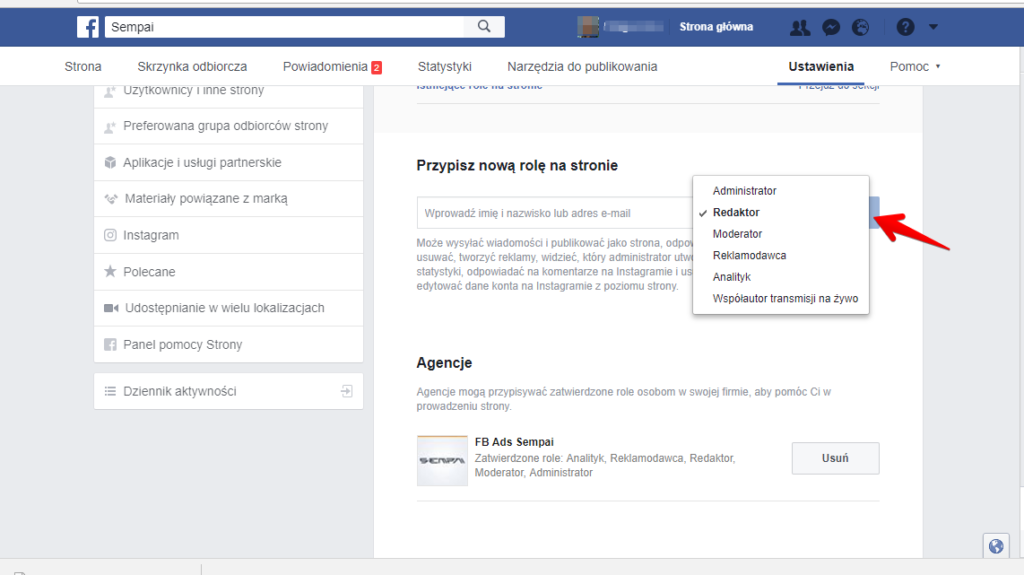Open the notifications globe icon in header
This screenshot has height=575, width=1024.
click(x=861, y=27)
